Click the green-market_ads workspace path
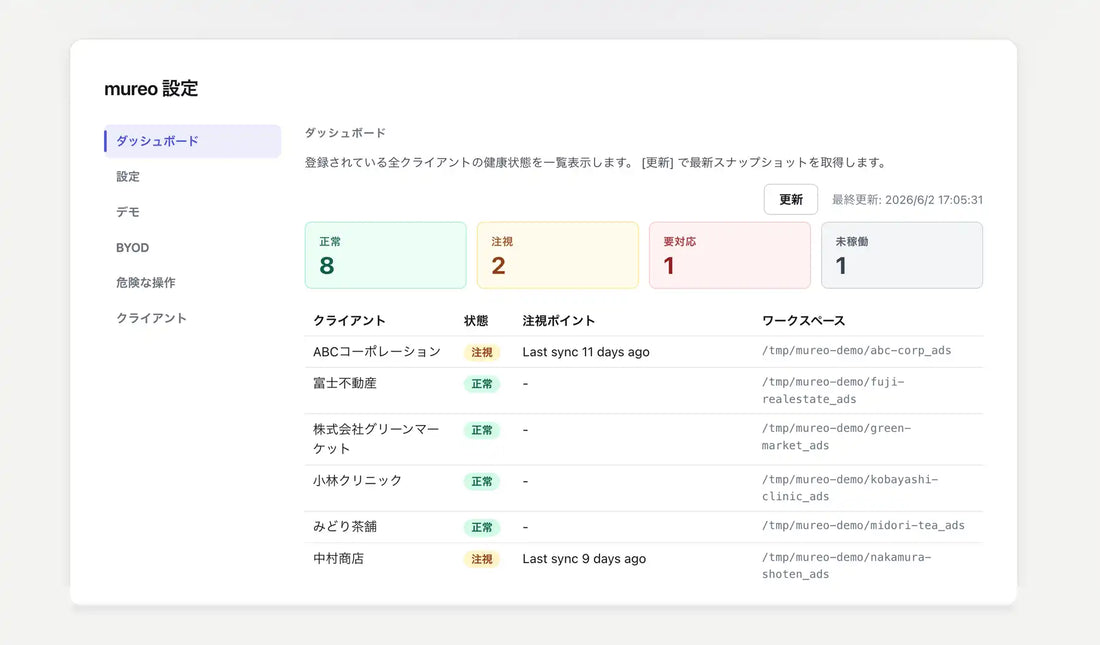 [x=836, y=437]
